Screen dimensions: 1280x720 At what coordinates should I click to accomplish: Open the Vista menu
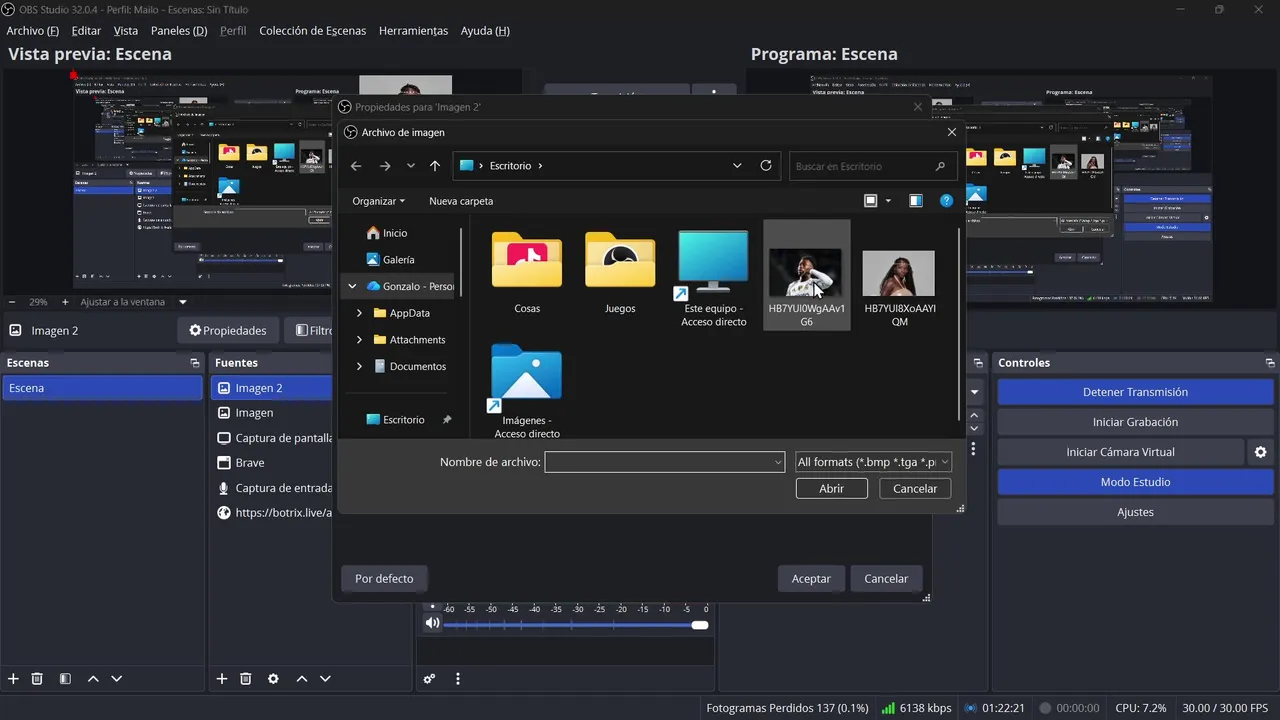pyautogui.click(x=126, y=31)
